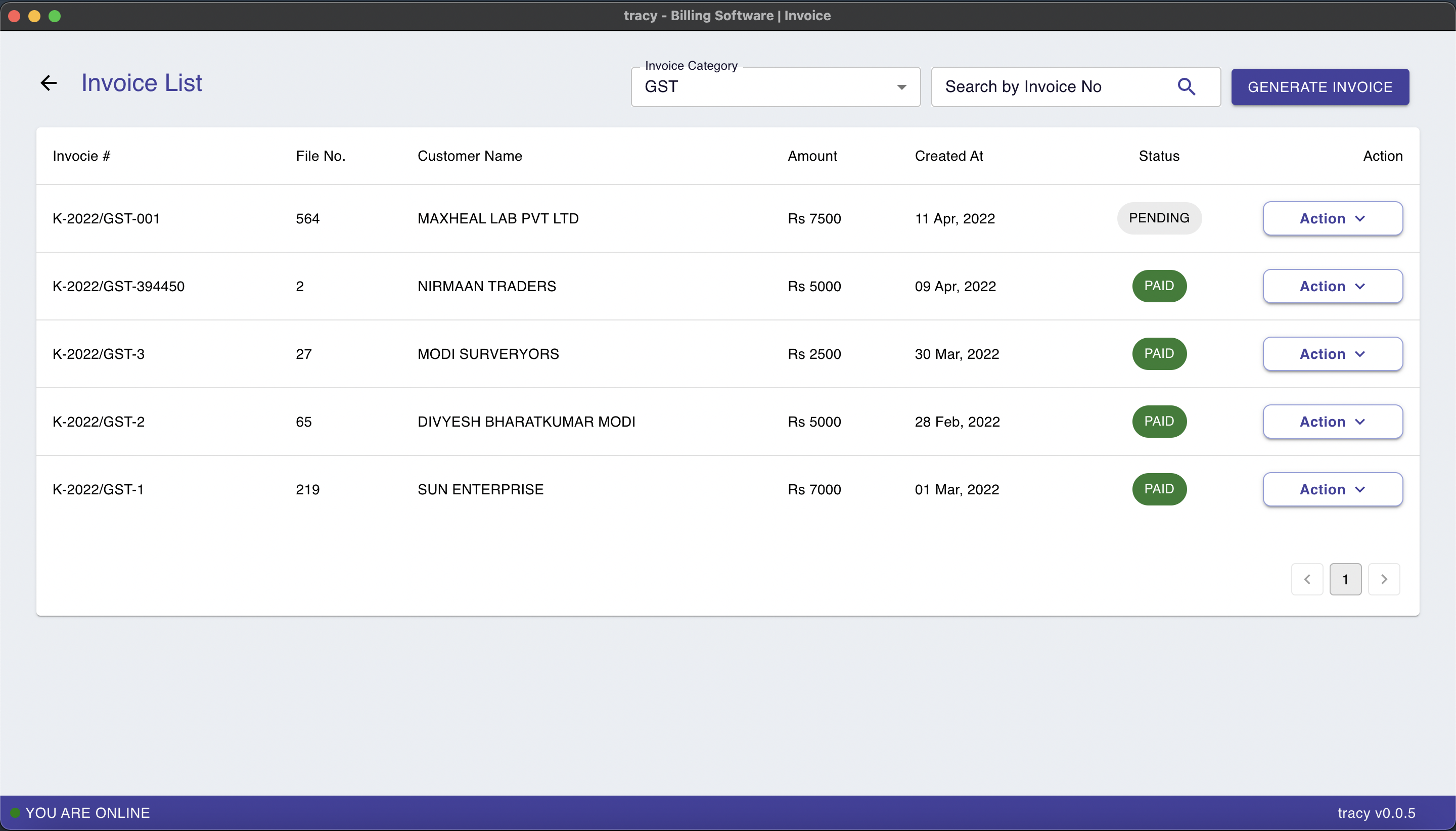Click the GENERATE INVOICE button

pos(1319,87)
